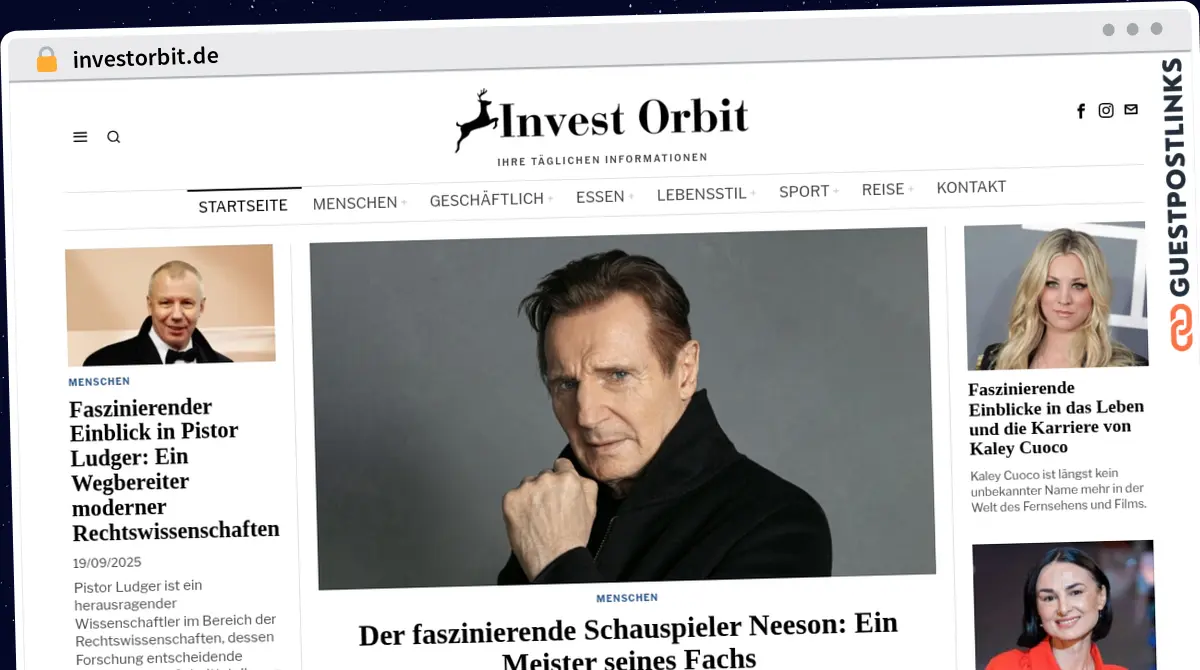The image size is (1200, 670).
Task: Open the Sport navigation menu
Action: pyautogui.click(x=809, y=191)
